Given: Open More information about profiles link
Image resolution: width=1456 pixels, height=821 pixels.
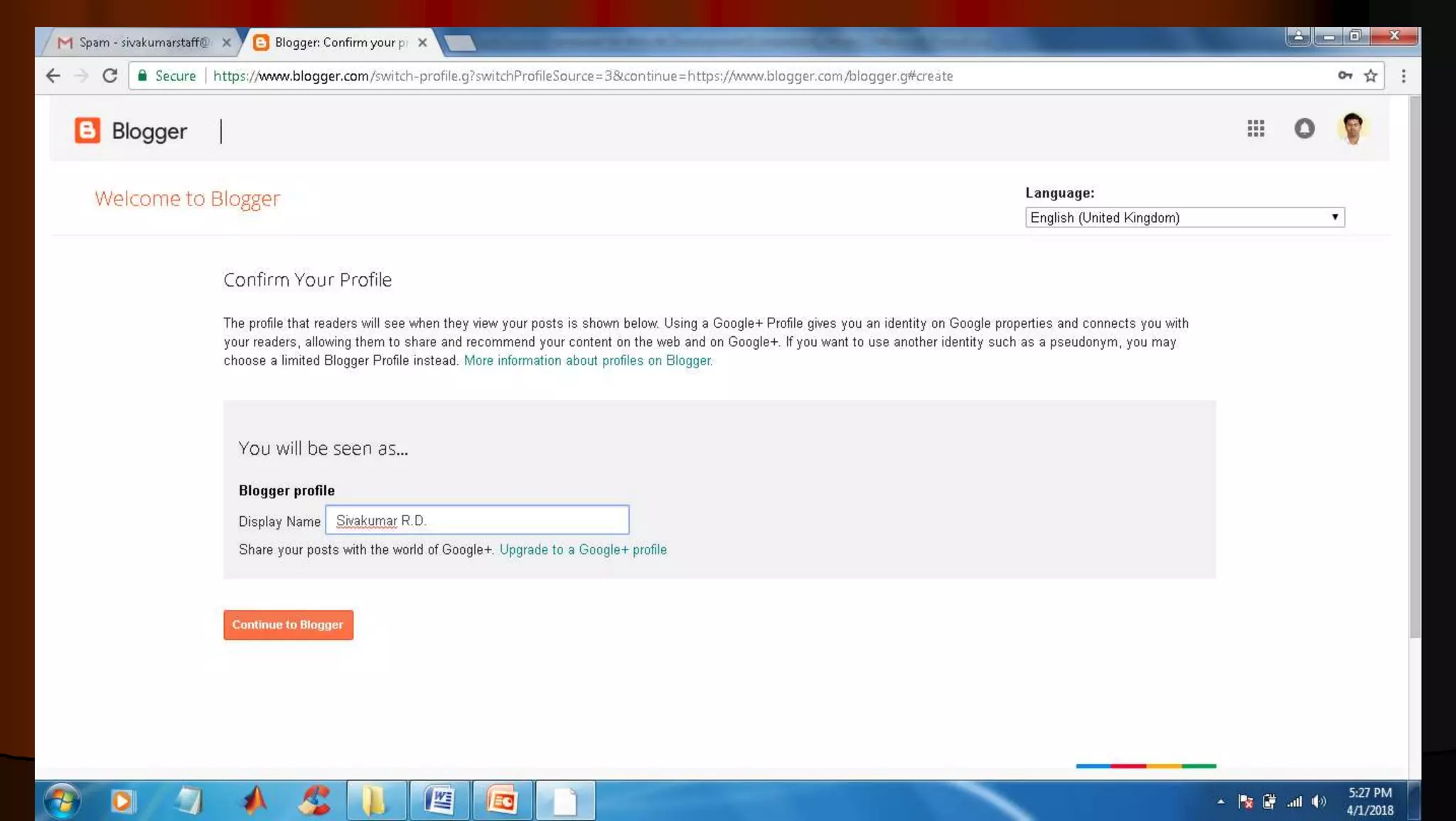Looking at the screenshot, I should click(587, 360).
